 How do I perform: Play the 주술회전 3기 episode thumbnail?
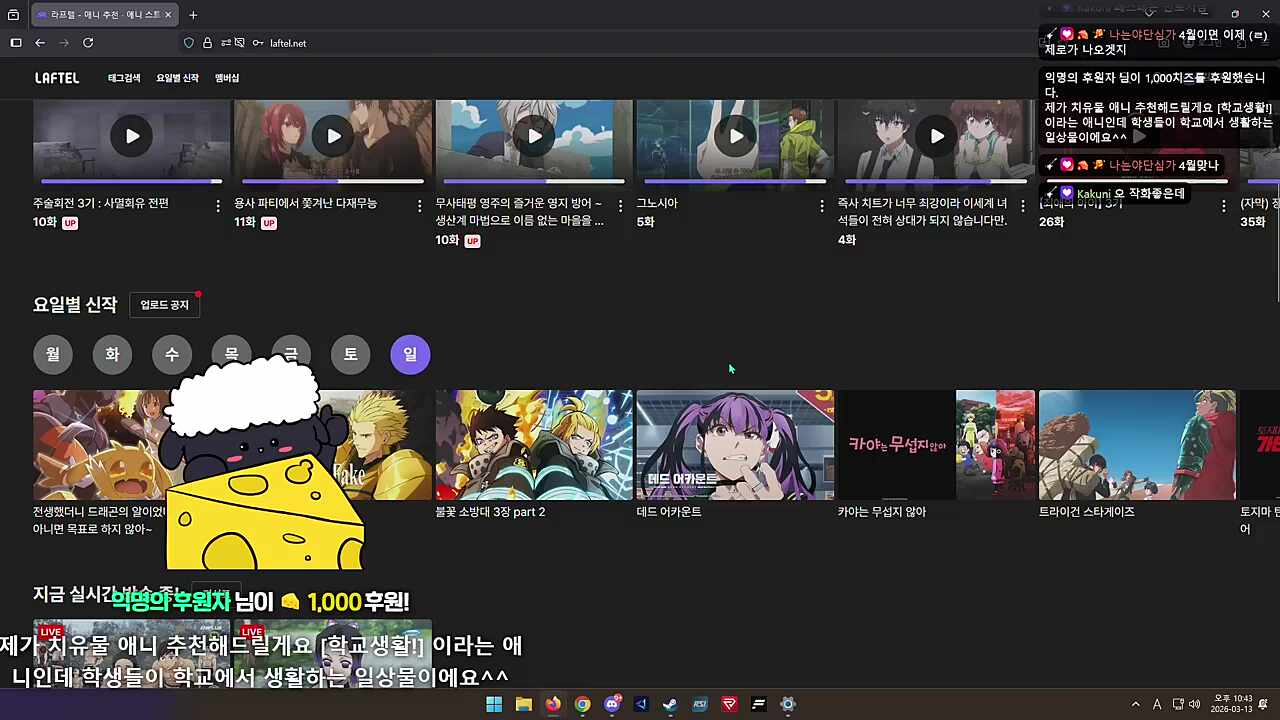click(131, 136)
